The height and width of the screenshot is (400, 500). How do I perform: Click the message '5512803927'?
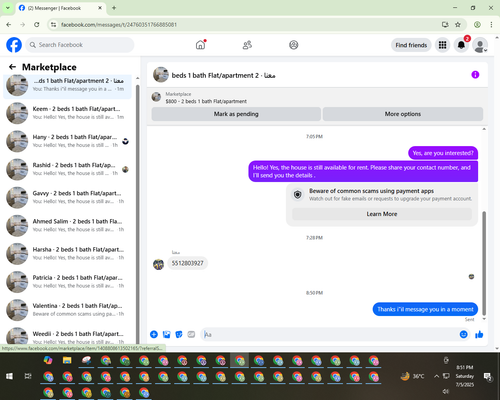187,263
